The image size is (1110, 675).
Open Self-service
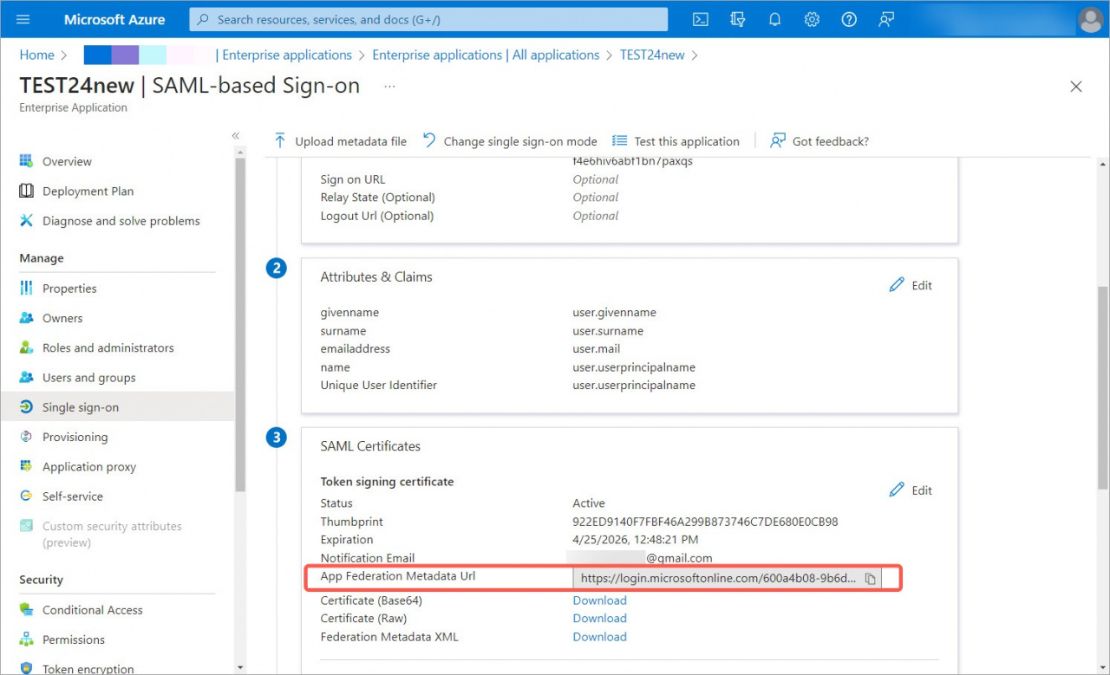61,497
